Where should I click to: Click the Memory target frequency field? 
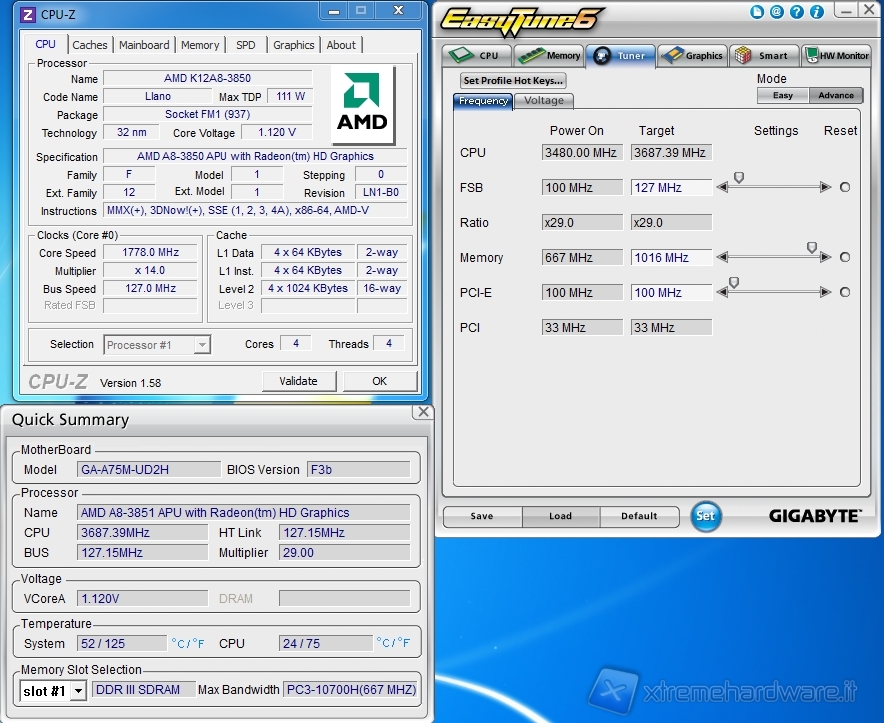pos(670,258)
